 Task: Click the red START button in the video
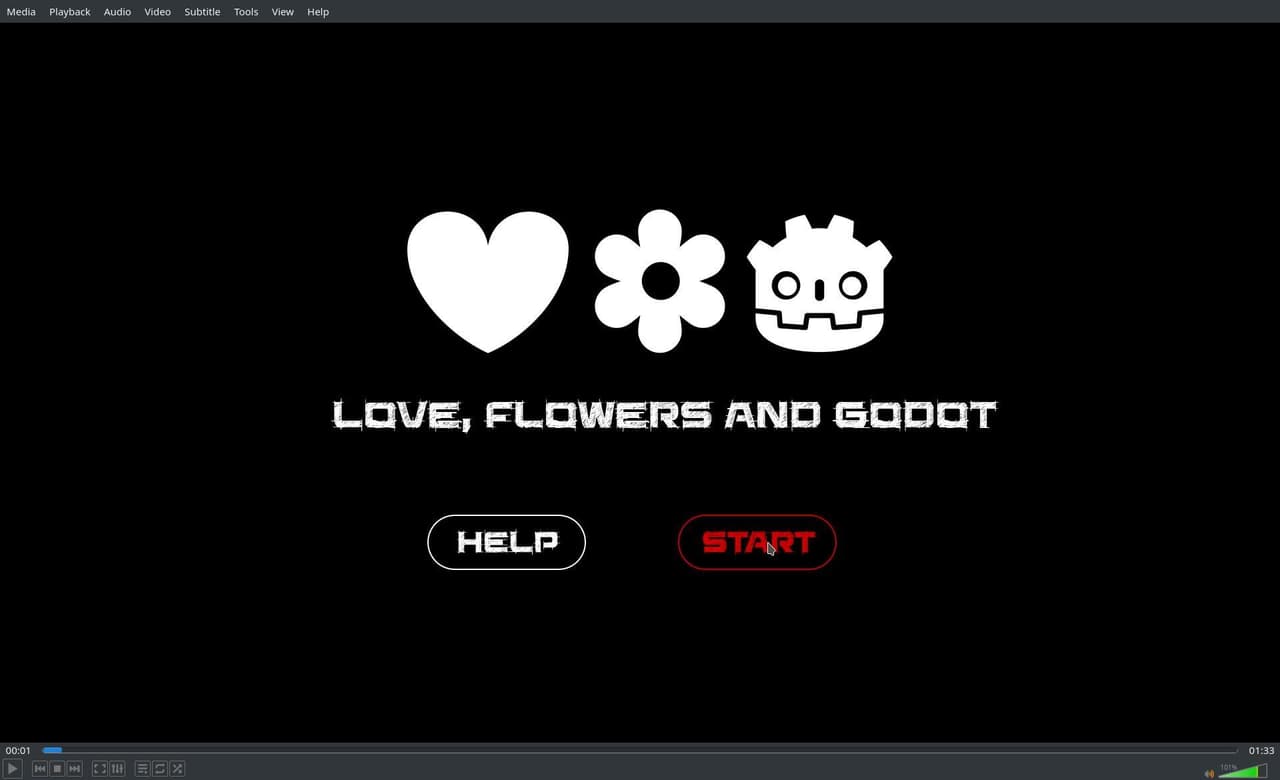coord(757,542)
